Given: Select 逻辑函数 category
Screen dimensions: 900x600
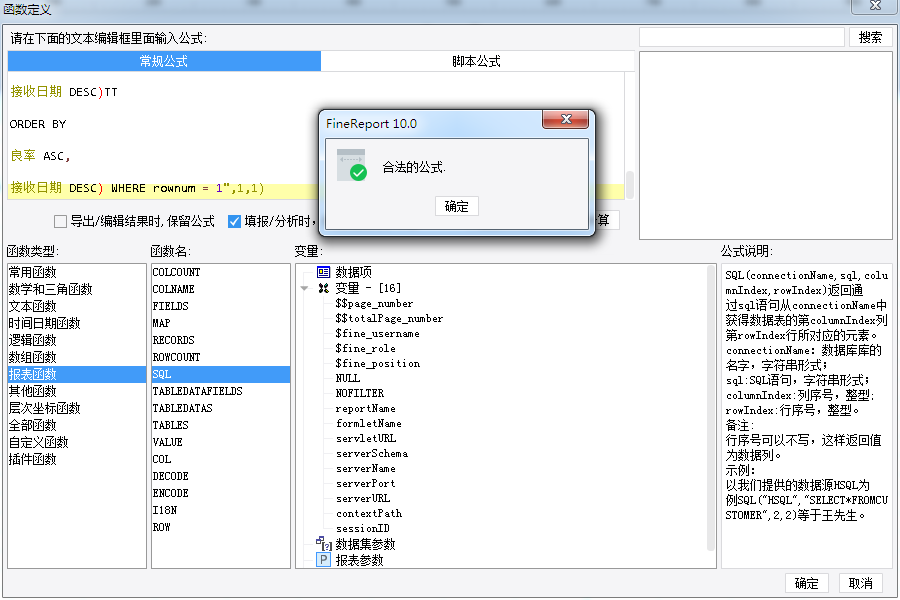Looking at the screenshot, I should pos(77,340).
